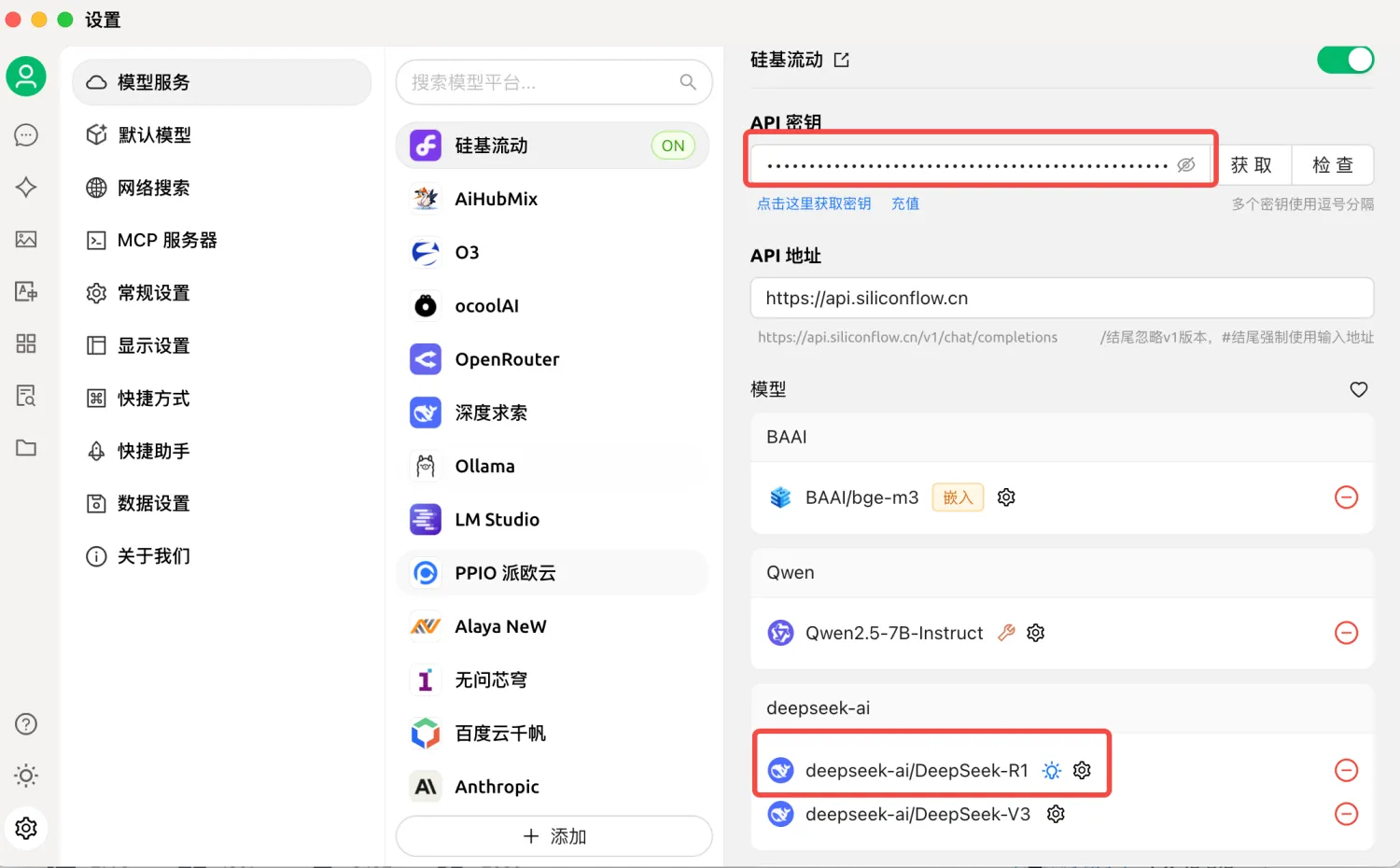Open the help question mark icon
Screen dimensions: 1400x868
click(x=26, y=724)
